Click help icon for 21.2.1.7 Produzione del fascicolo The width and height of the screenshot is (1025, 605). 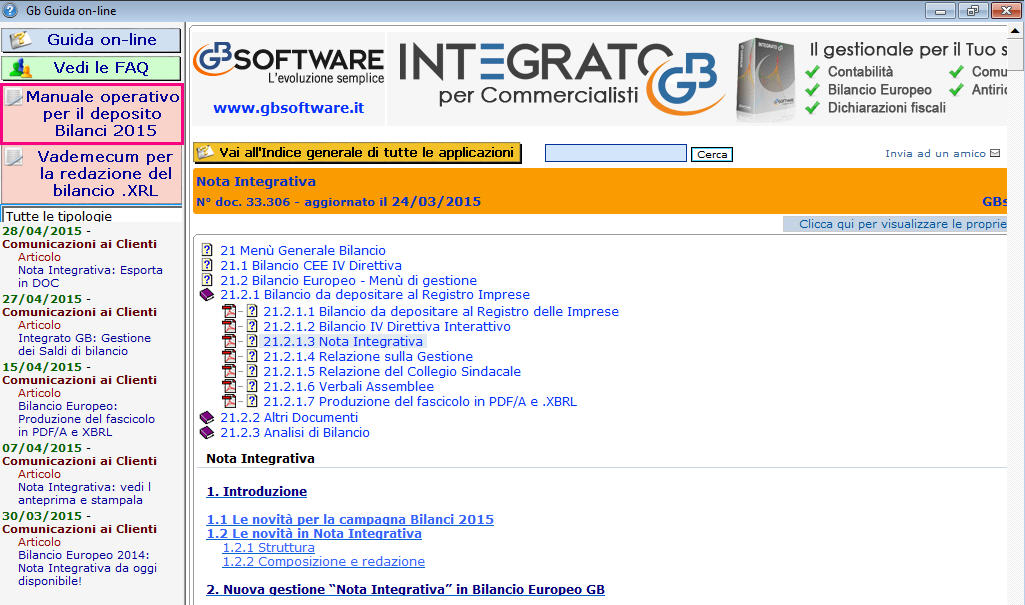point(252,401)
